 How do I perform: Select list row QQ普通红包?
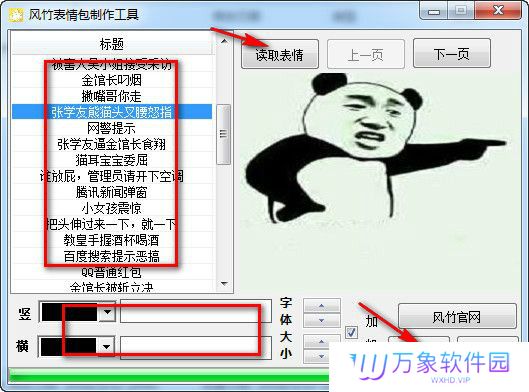[x=112, y=272]
